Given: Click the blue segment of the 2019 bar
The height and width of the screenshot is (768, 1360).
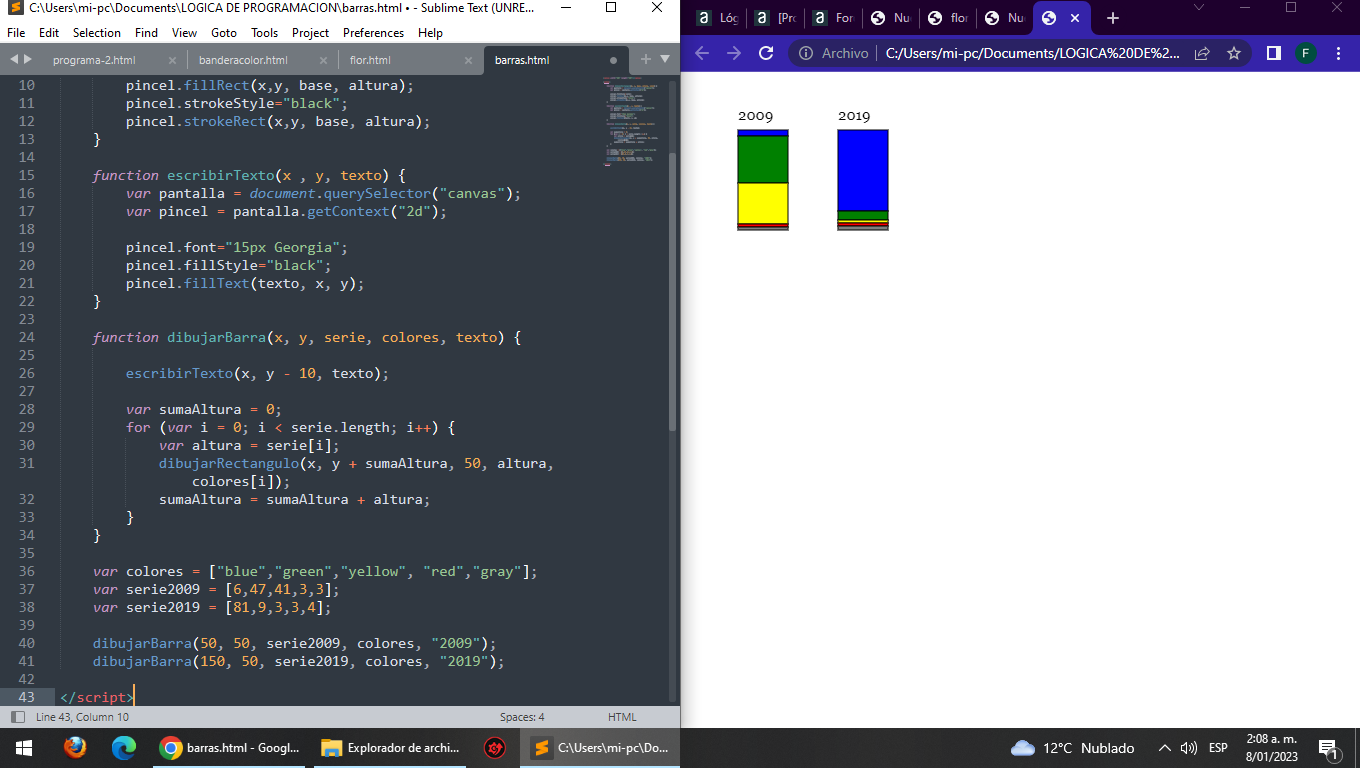Looking at the screenshot, I should tap(863, 170).
